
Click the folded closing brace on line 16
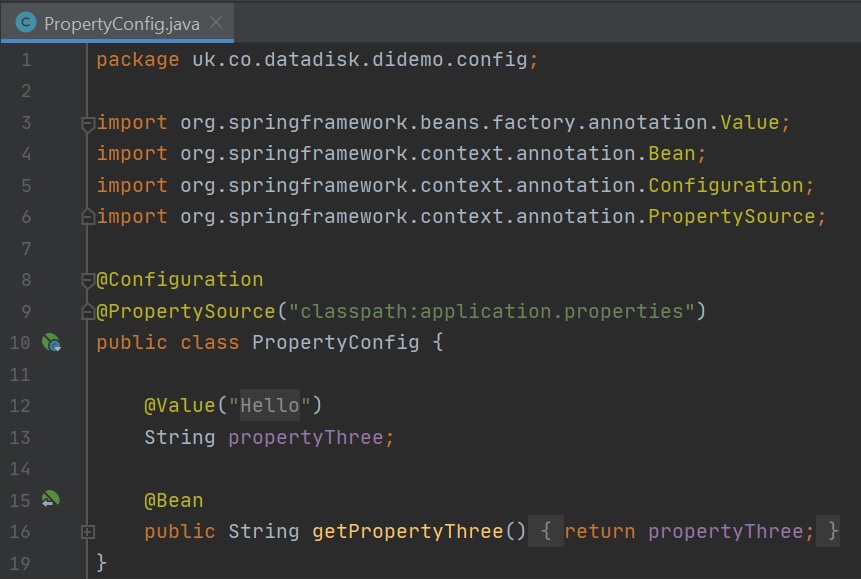[x=833, y=532]
